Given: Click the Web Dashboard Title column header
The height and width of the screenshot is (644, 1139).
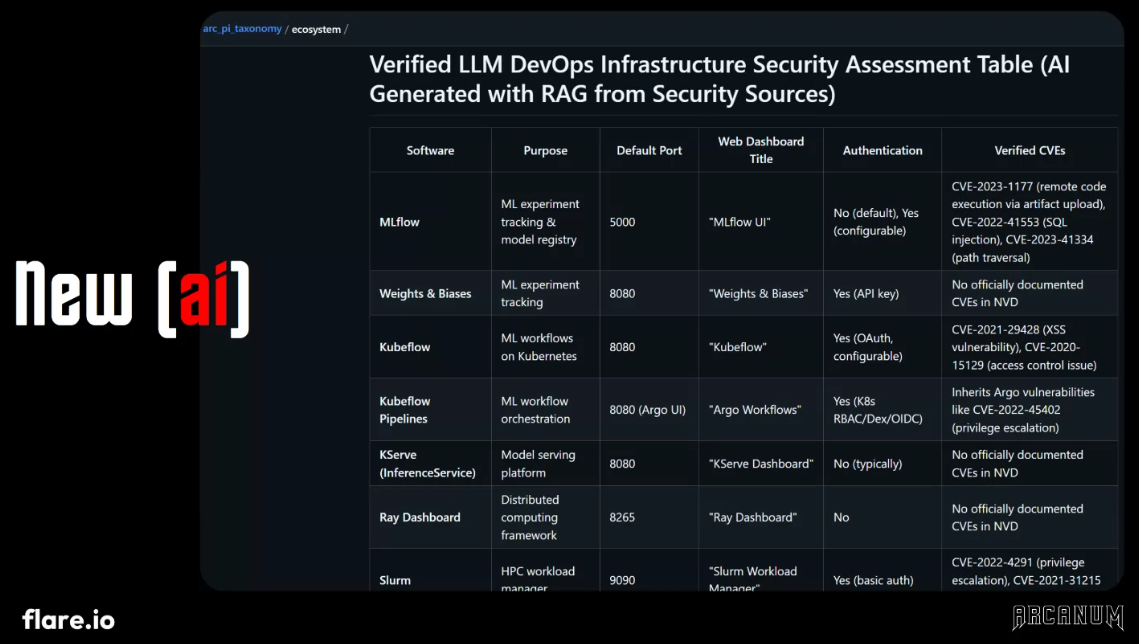Looking at the screenshot, I should click(x=761, y=150).
